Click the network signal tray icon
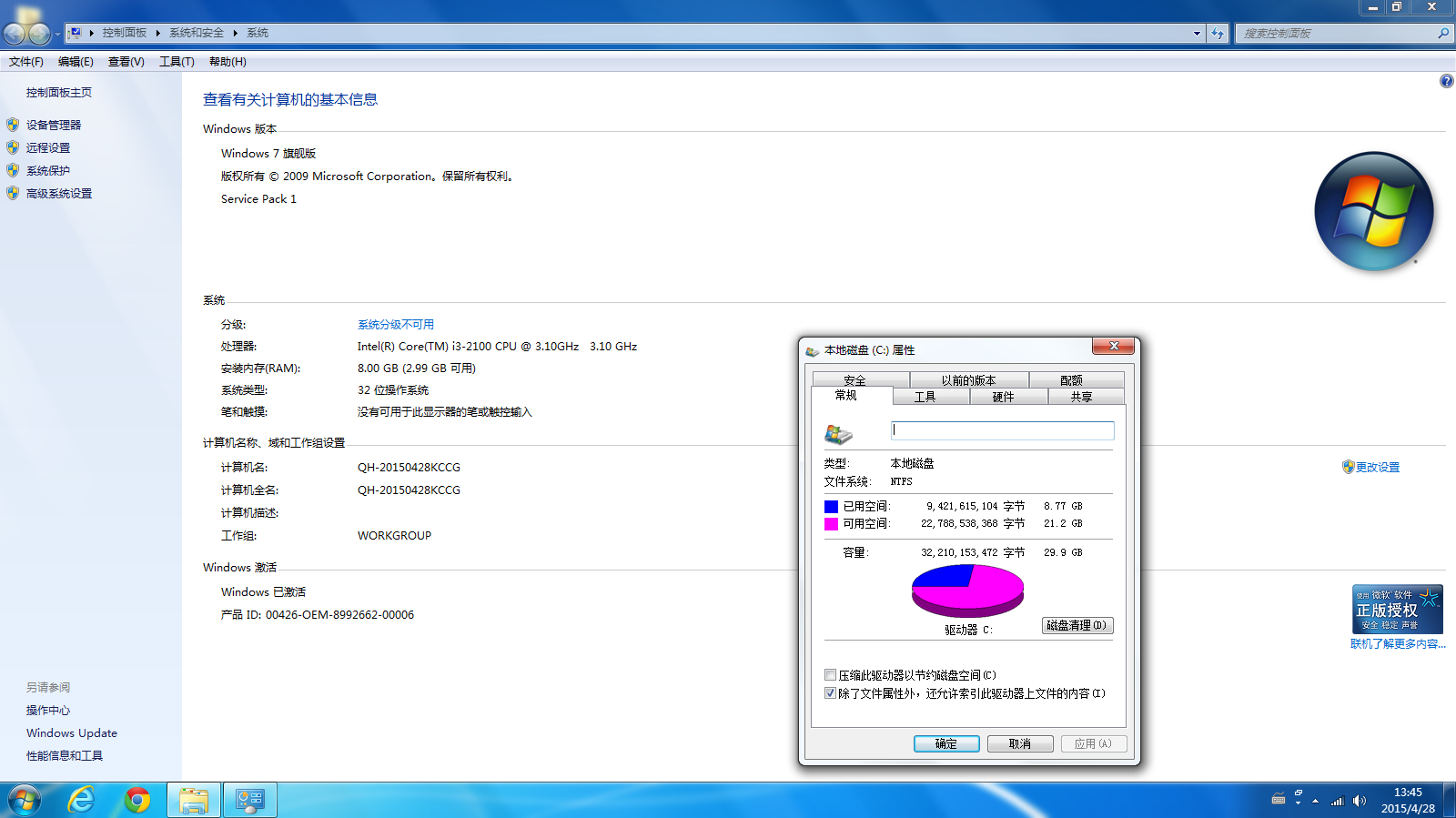The width and height of the screenshot is (1456, 818). [1337, 801]
